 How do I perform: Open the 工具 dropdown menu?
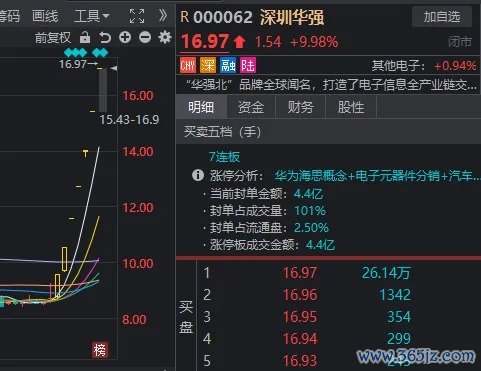[x=92, y=16]
